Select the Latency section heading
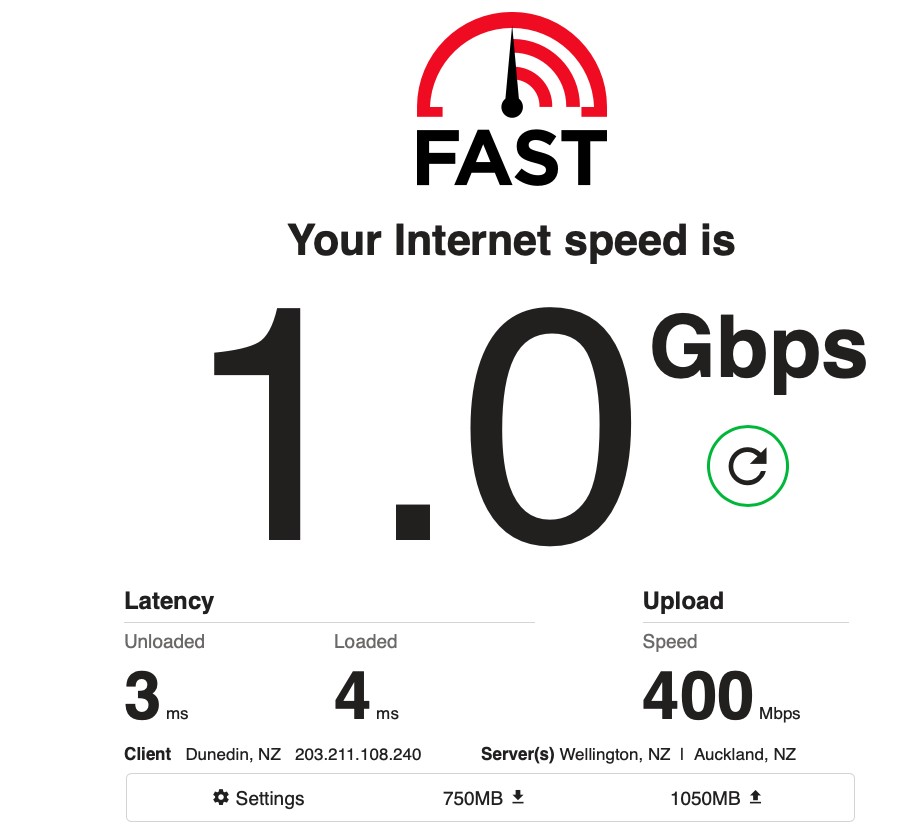The image size is (924, 837). click(x=169, y=601)
